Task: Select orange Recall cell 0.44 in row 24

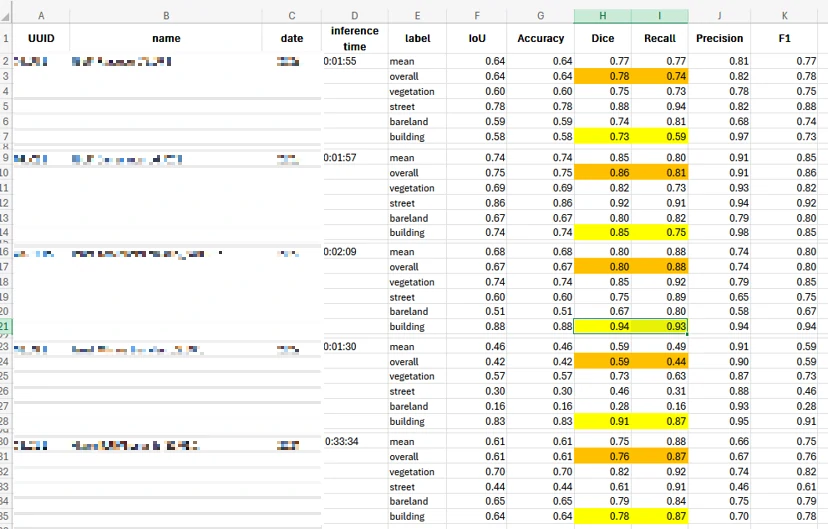Action: pyautogui.click(x=660, y=362)
